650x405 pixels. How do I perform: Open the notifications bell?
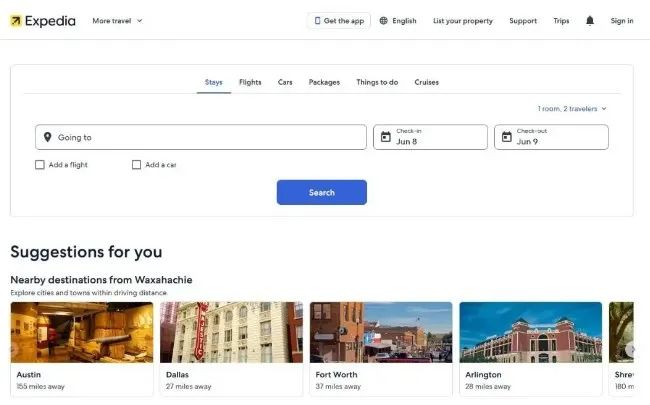click(x=589, y=21)
